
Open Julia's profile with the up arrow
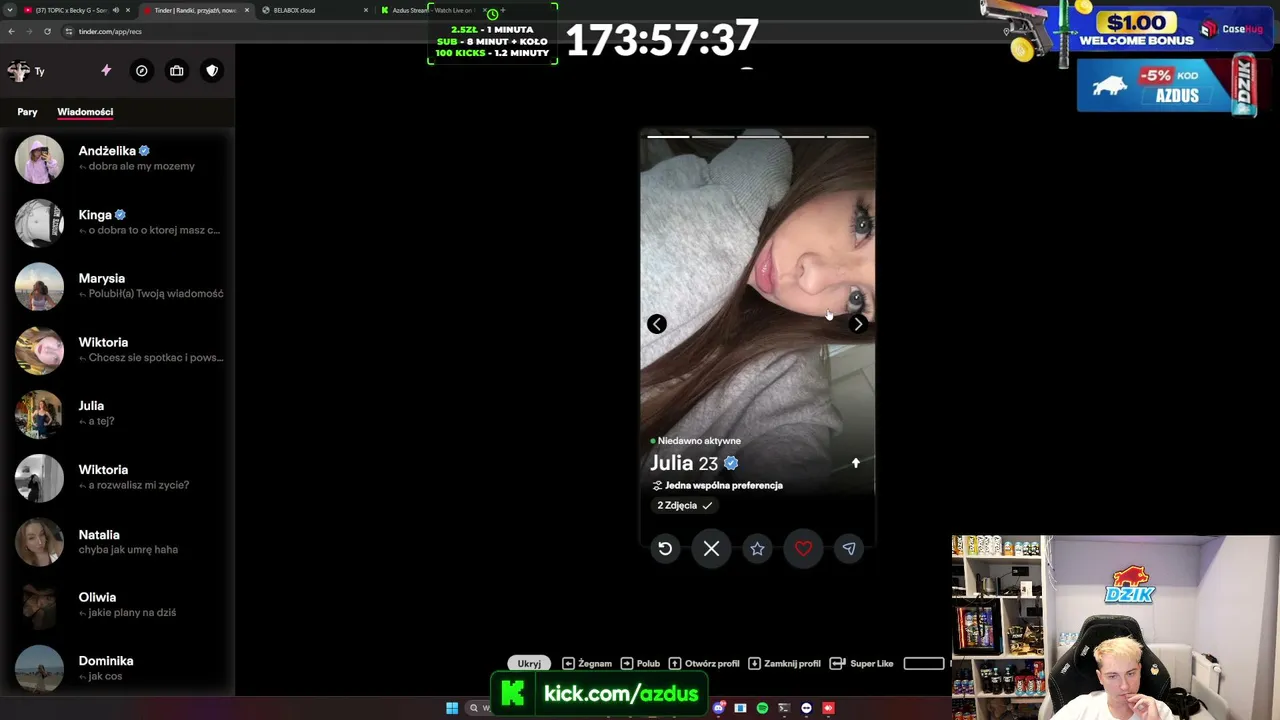point(855,463)
